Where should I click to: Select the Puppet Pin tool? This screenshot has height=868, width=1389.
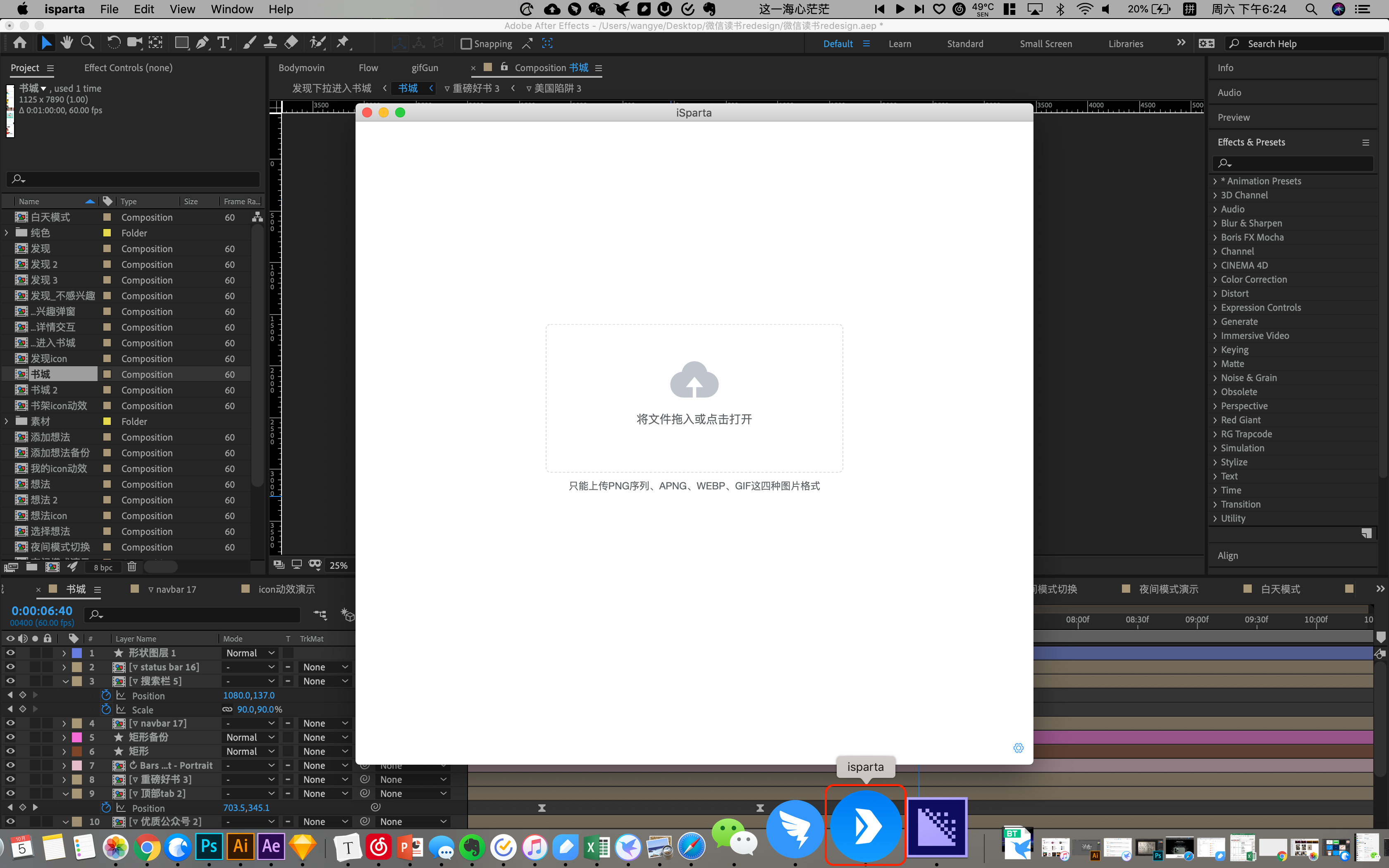(x=343, y=43)
